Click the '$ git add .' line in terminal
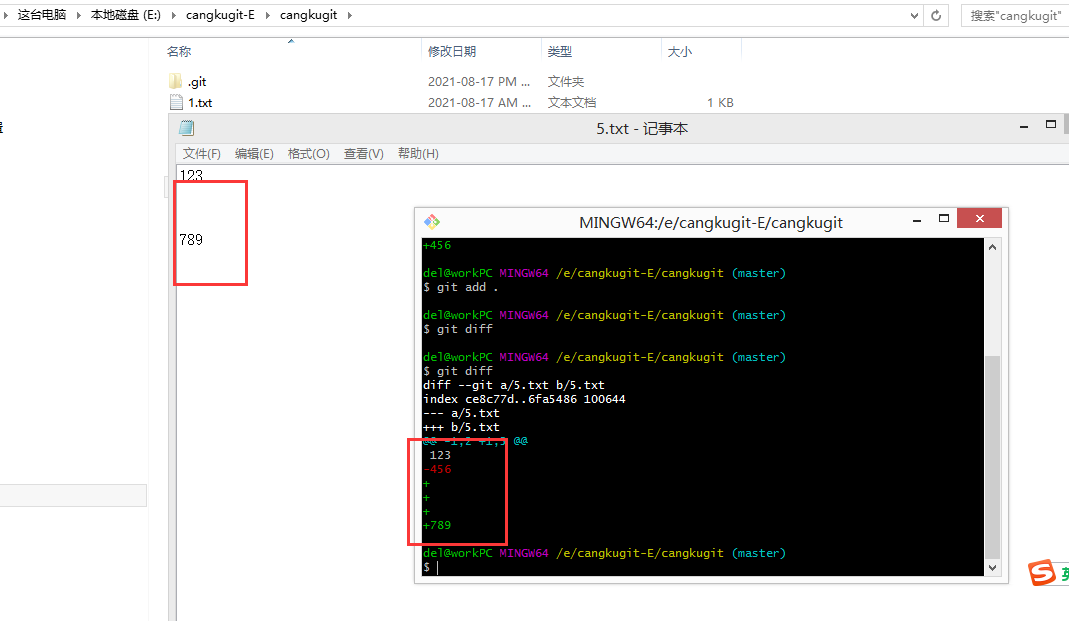The height and width of the screenshot is (621, 1069). click(460, 287)
